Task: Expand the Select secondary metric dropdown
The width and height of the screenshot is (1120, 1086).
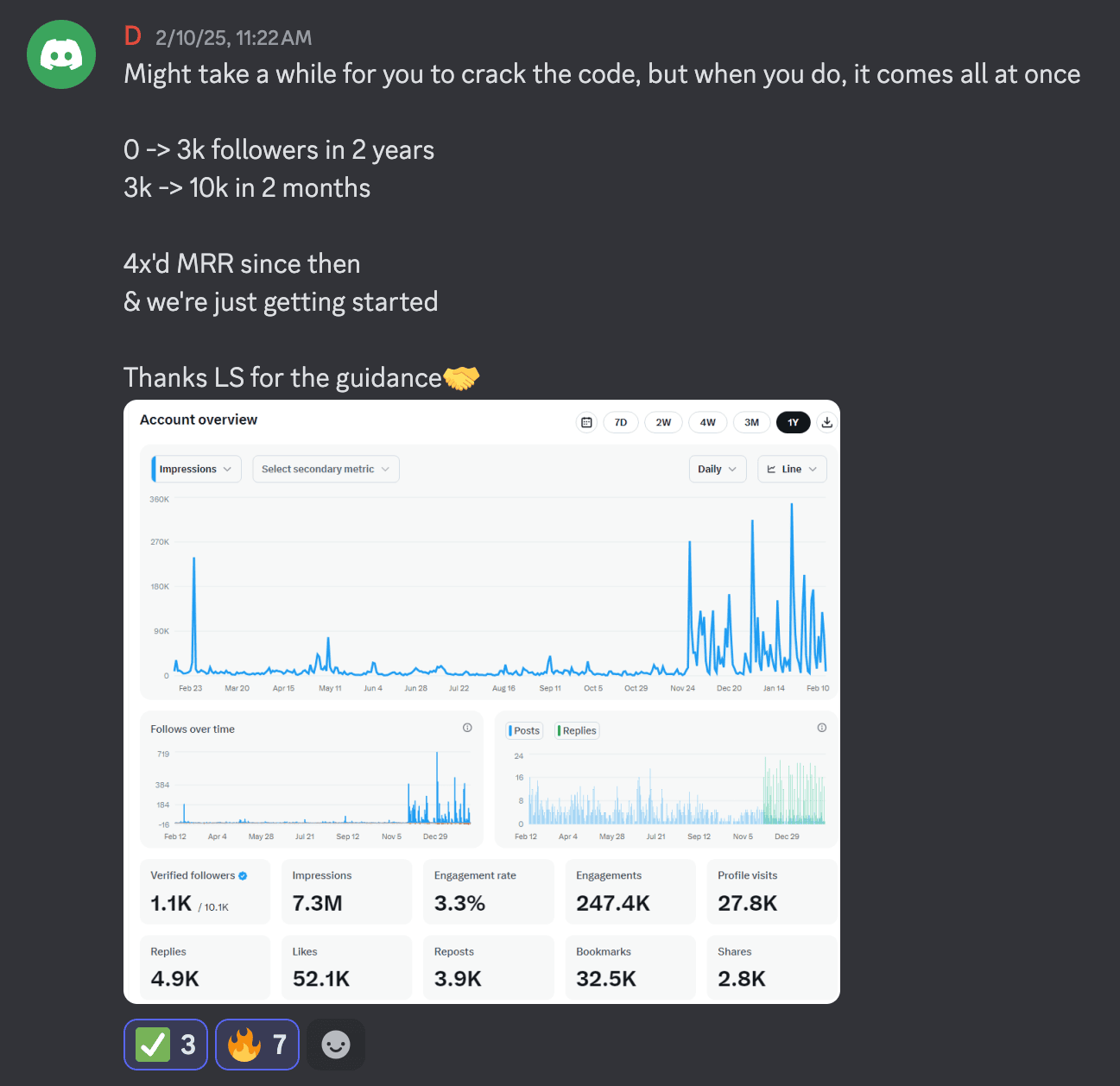Action: coord(326,469)
